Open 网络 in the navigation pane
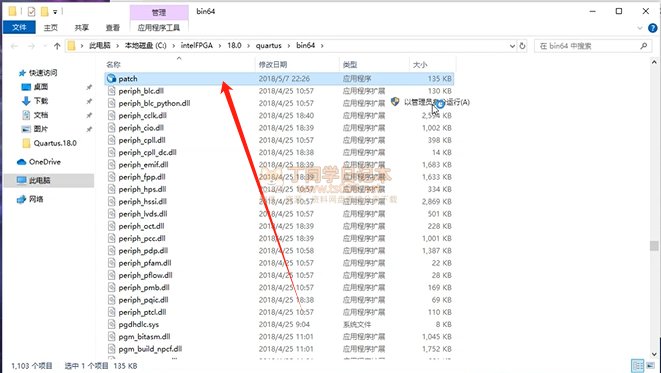The image size is (661, 373). [36, 199]
